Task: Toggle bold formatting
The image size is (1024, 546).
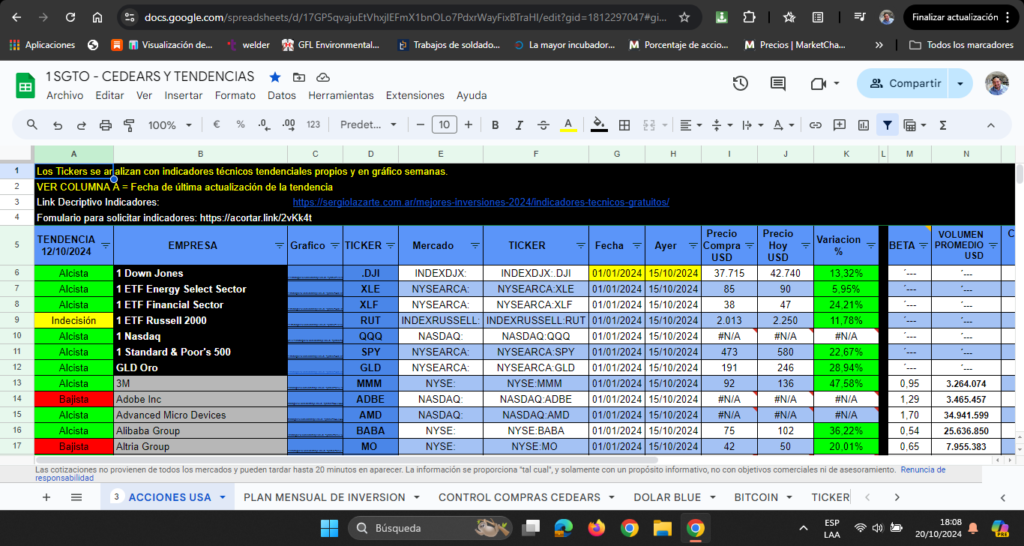Action: point(494,125)
